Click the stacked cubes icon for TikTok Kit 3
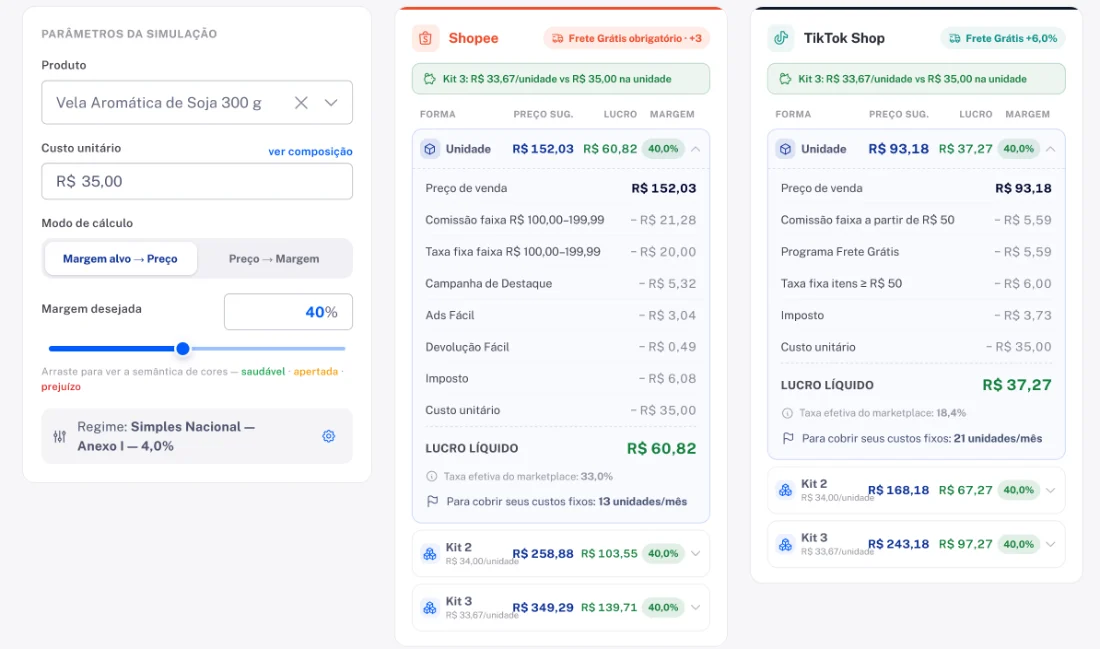 [785, 544]
